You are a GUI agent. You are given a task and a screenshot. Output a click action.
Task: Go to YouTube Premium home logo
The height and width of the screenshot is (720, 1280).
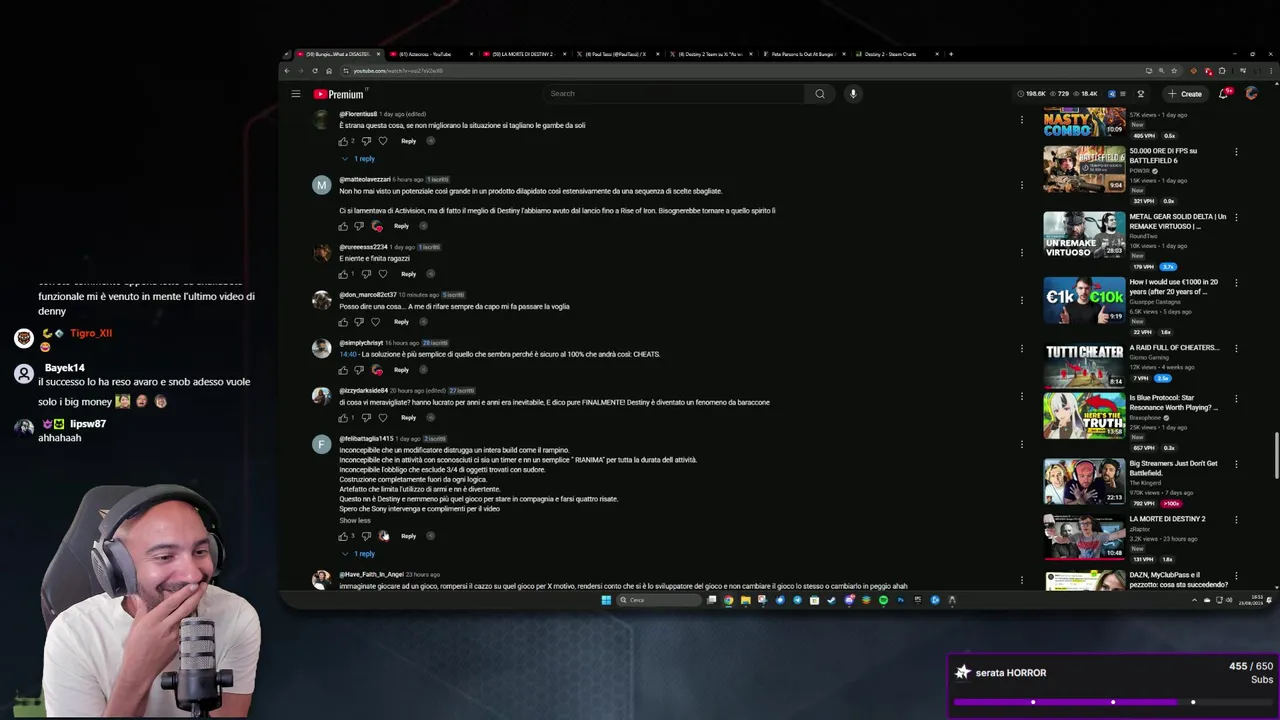point(340,94)
